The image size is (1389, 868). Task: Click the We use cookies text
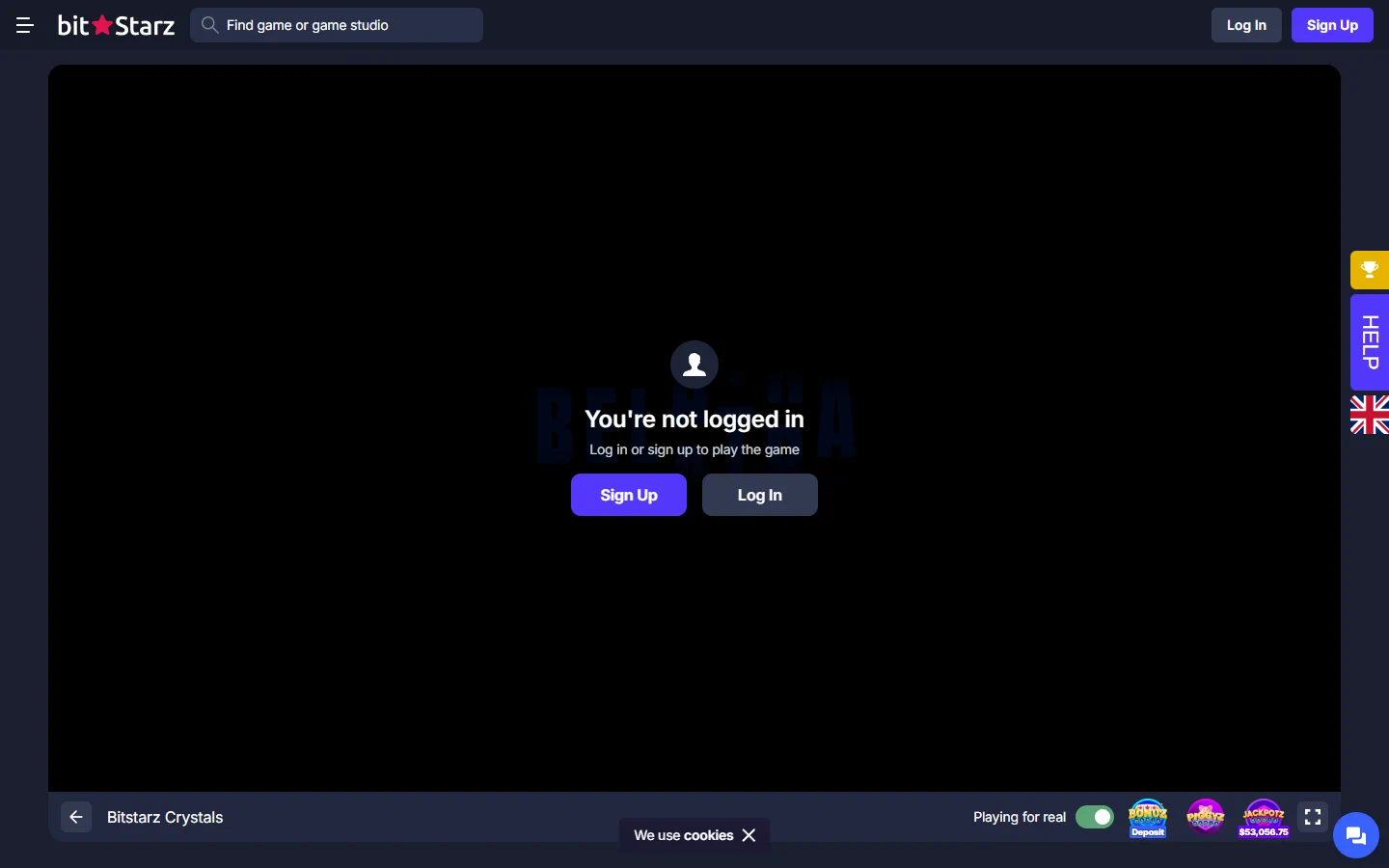tap(684, 835)
